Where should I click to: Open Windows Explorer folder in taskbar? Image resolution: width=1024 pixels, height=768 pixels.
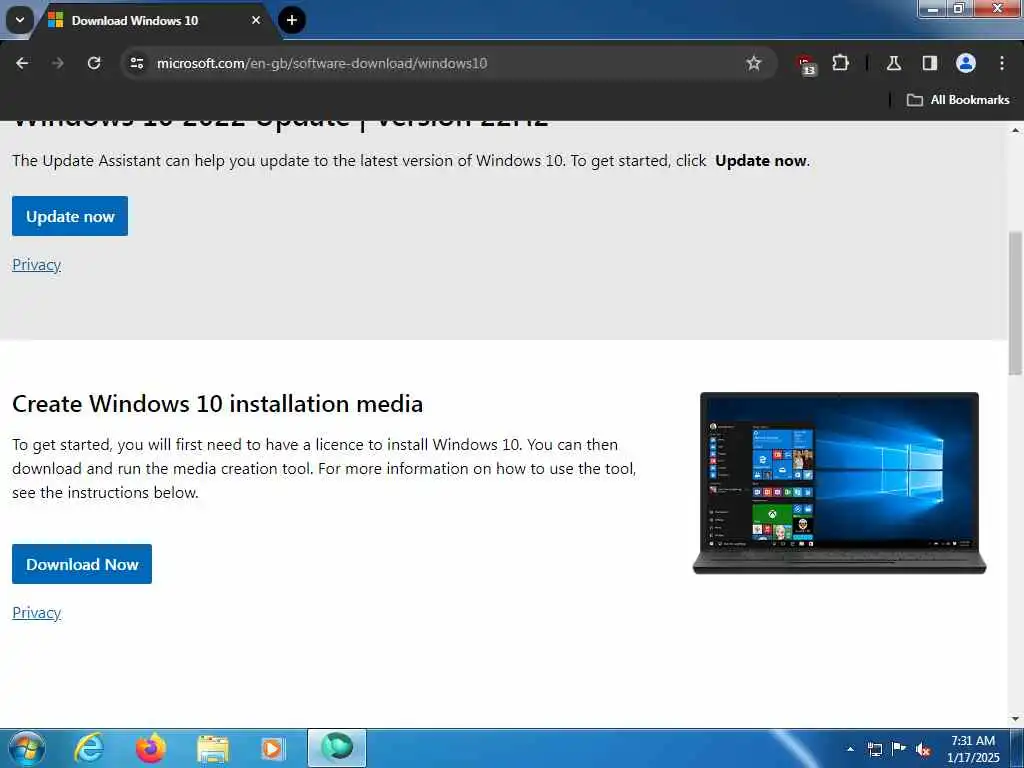213,750
